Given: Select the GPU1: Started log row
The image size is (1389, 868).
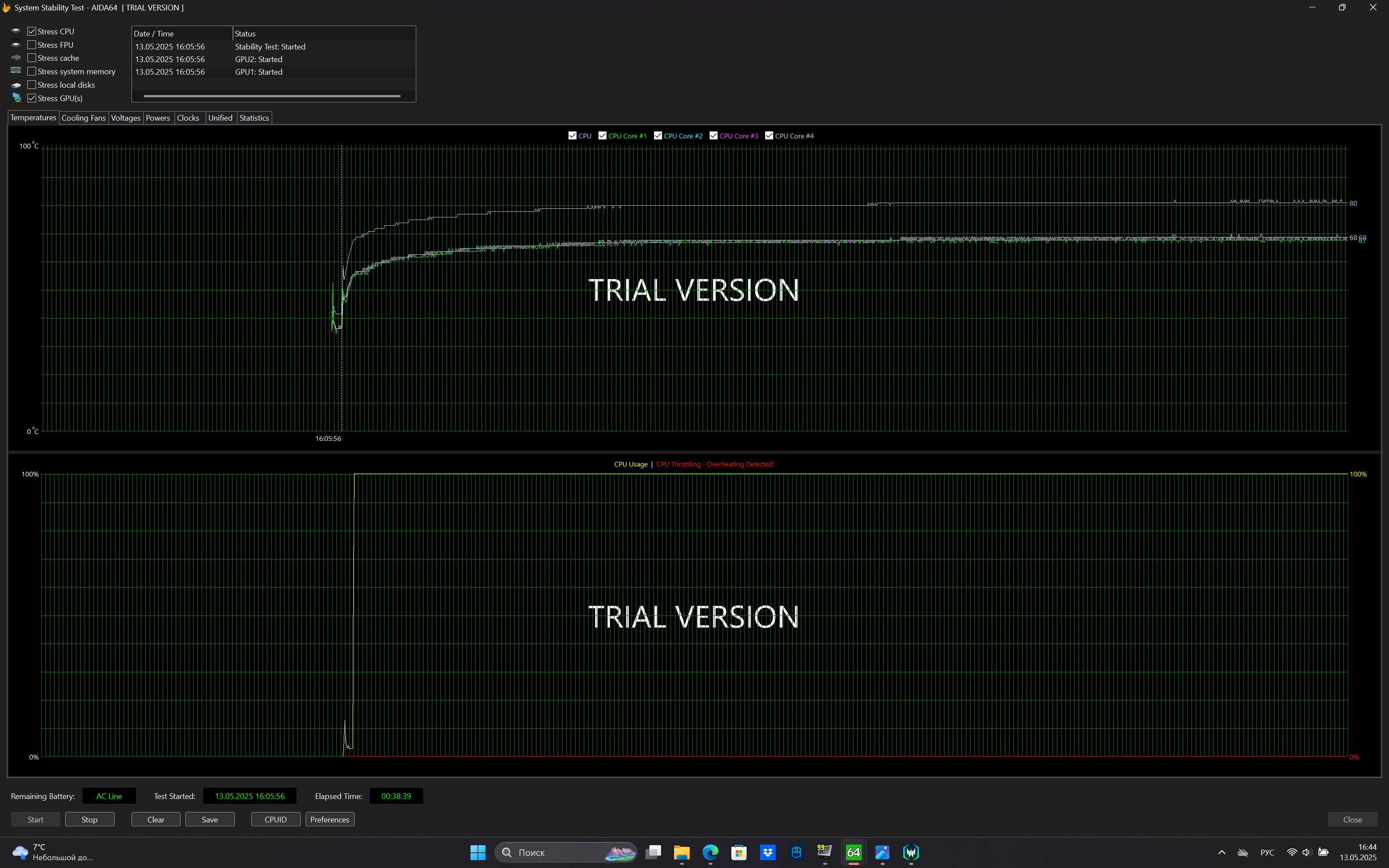Looking at the screenshot, I should pyautogui.click(x=274, y=72).
